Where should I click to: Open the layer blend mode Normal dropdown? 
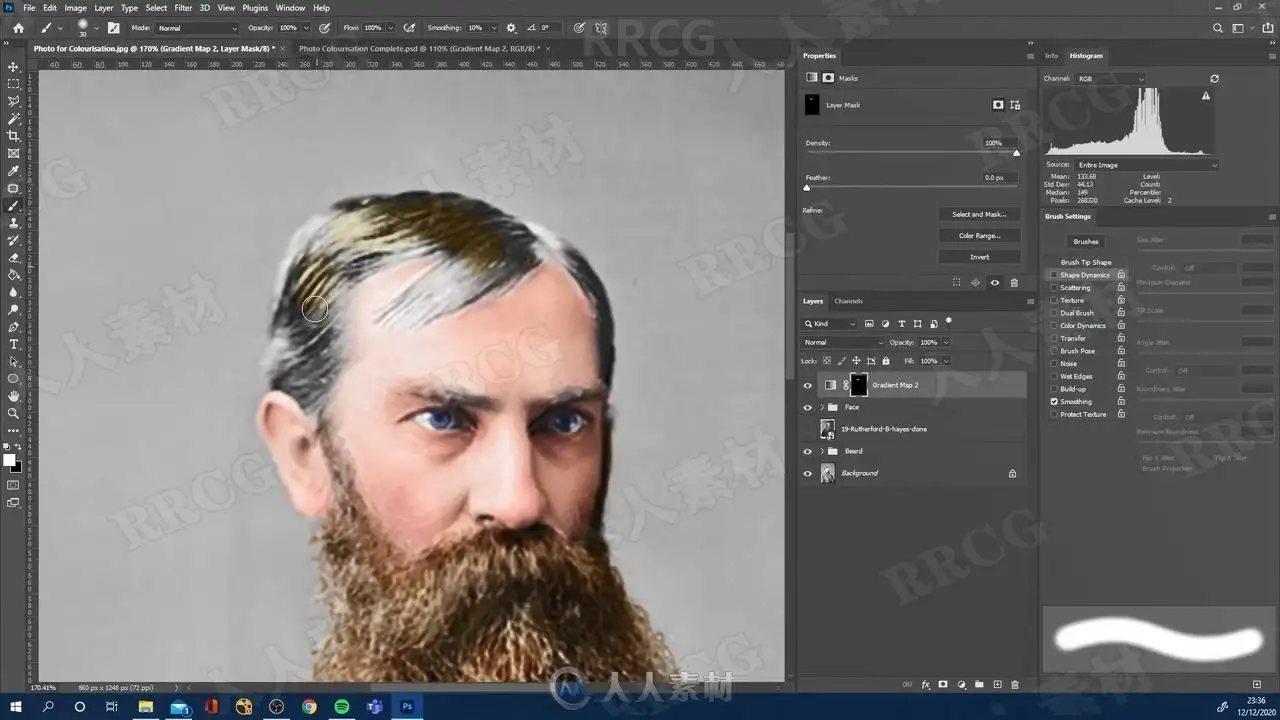pos(844,342)
